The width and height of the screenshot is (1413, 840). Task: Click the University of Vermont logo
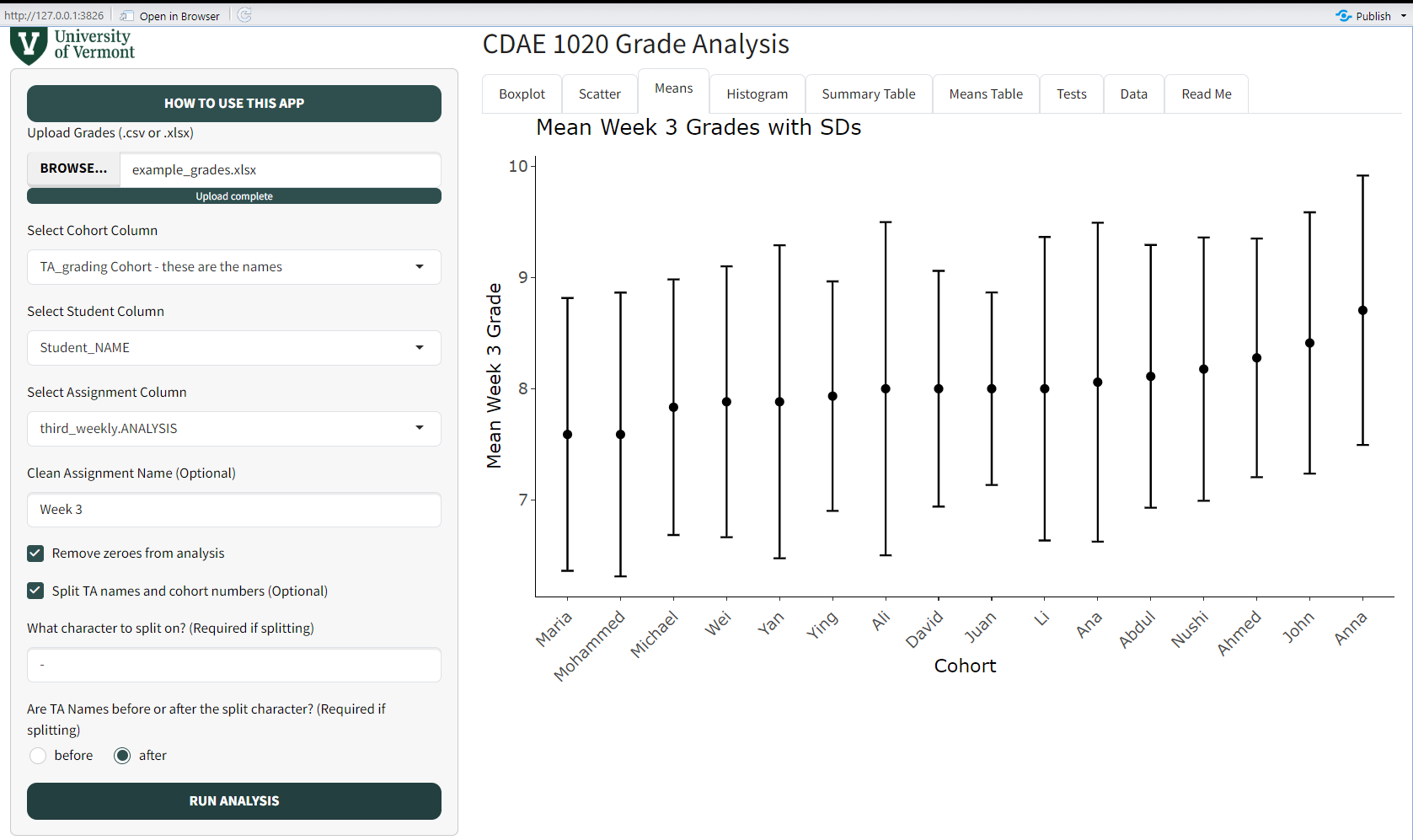coord(72,45)
